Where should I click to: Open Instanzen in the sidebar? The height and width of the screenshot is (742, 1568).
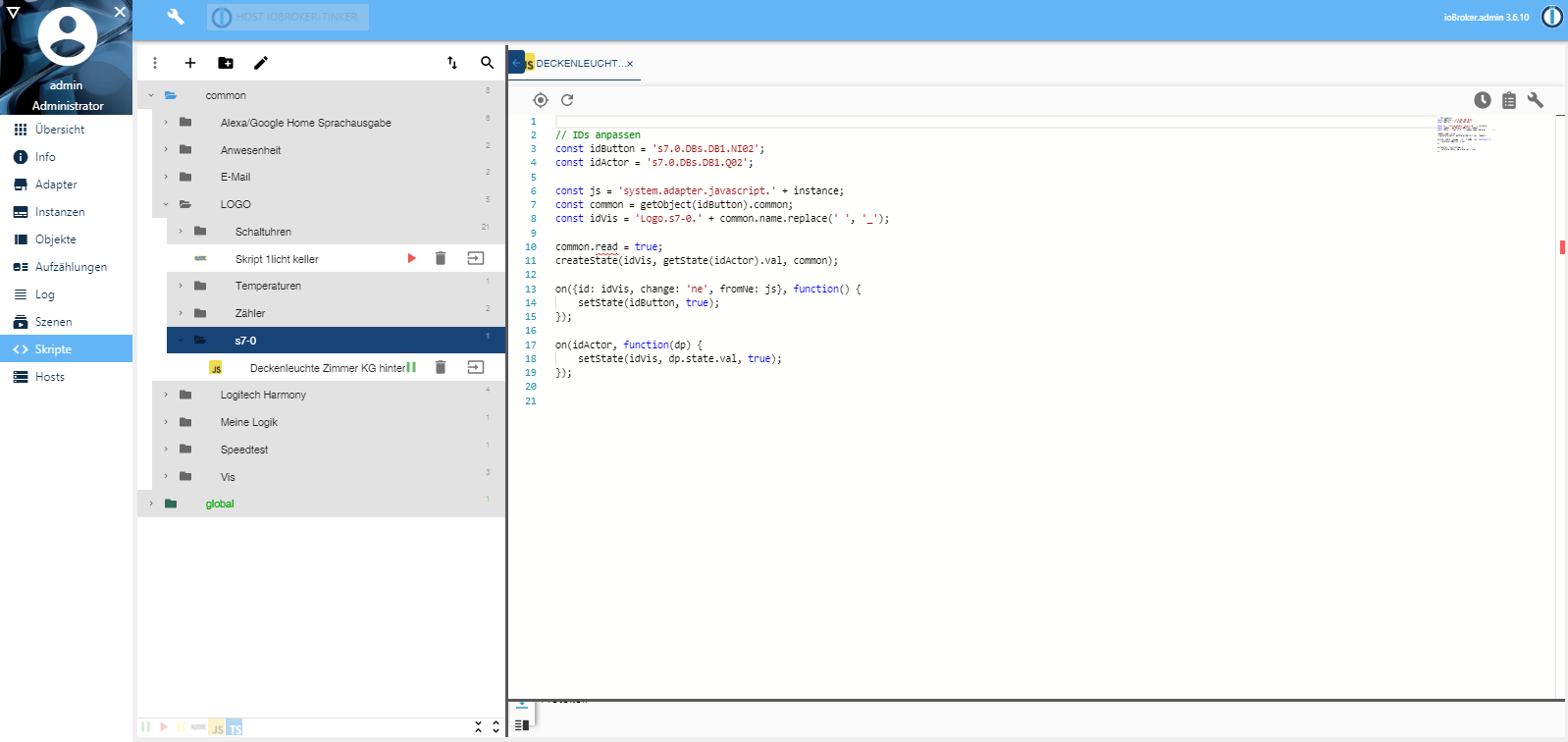66,211
